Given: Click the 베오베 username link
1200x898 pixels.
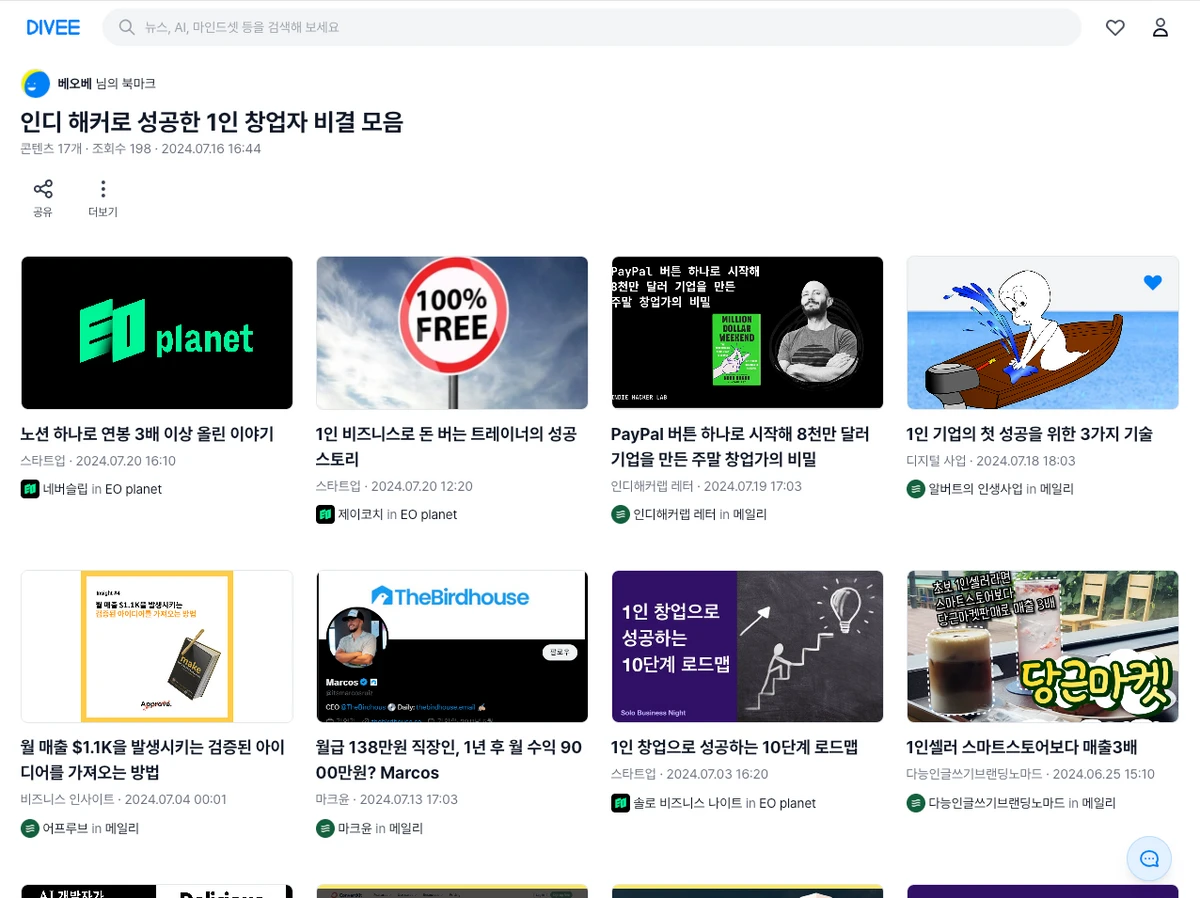Looking at the screenshot, I should coord(74,84).
